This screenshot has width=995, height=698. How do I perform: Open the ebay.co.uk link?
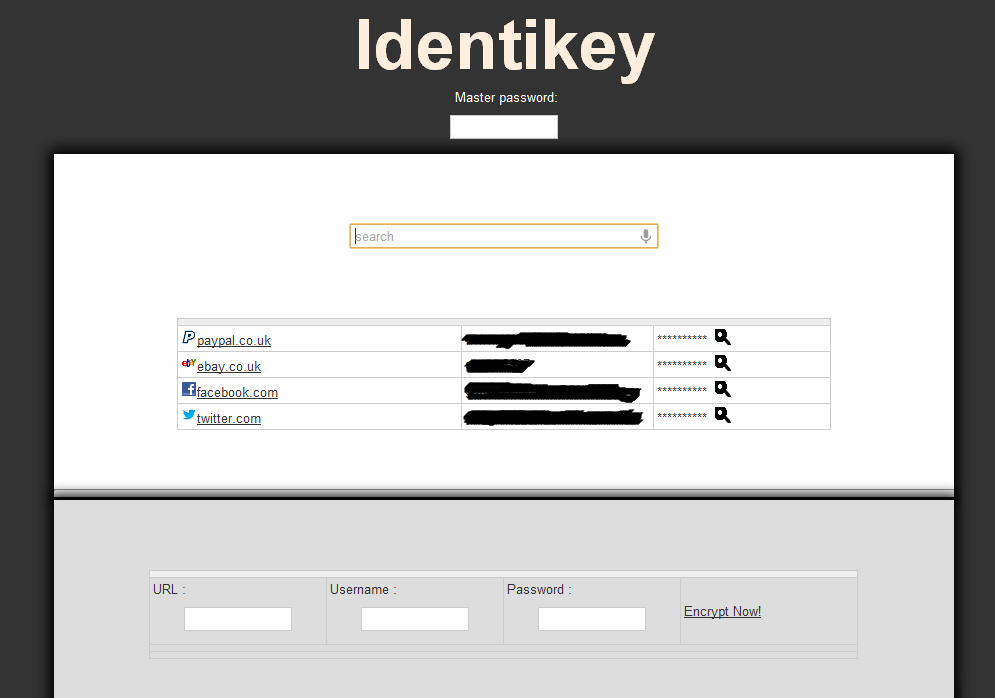coord(229,367)
